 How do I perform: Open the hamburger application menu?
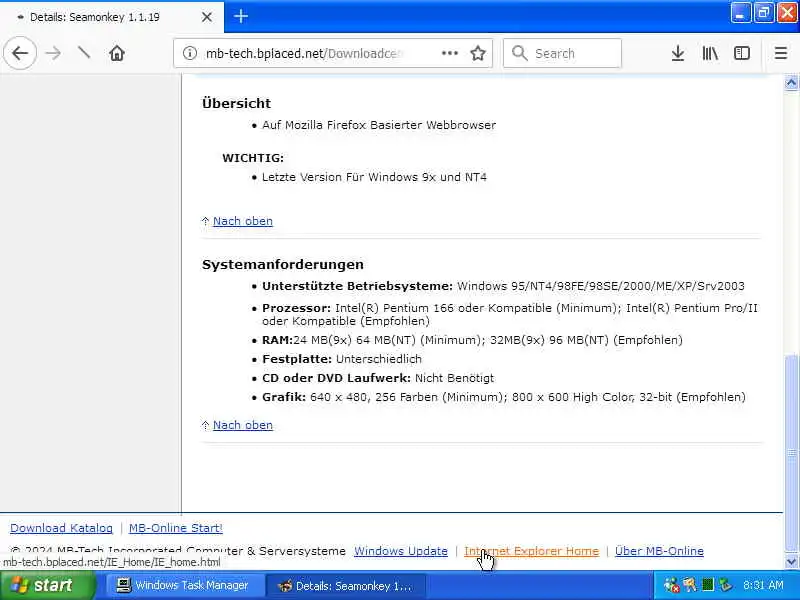[x=781, y=53]
